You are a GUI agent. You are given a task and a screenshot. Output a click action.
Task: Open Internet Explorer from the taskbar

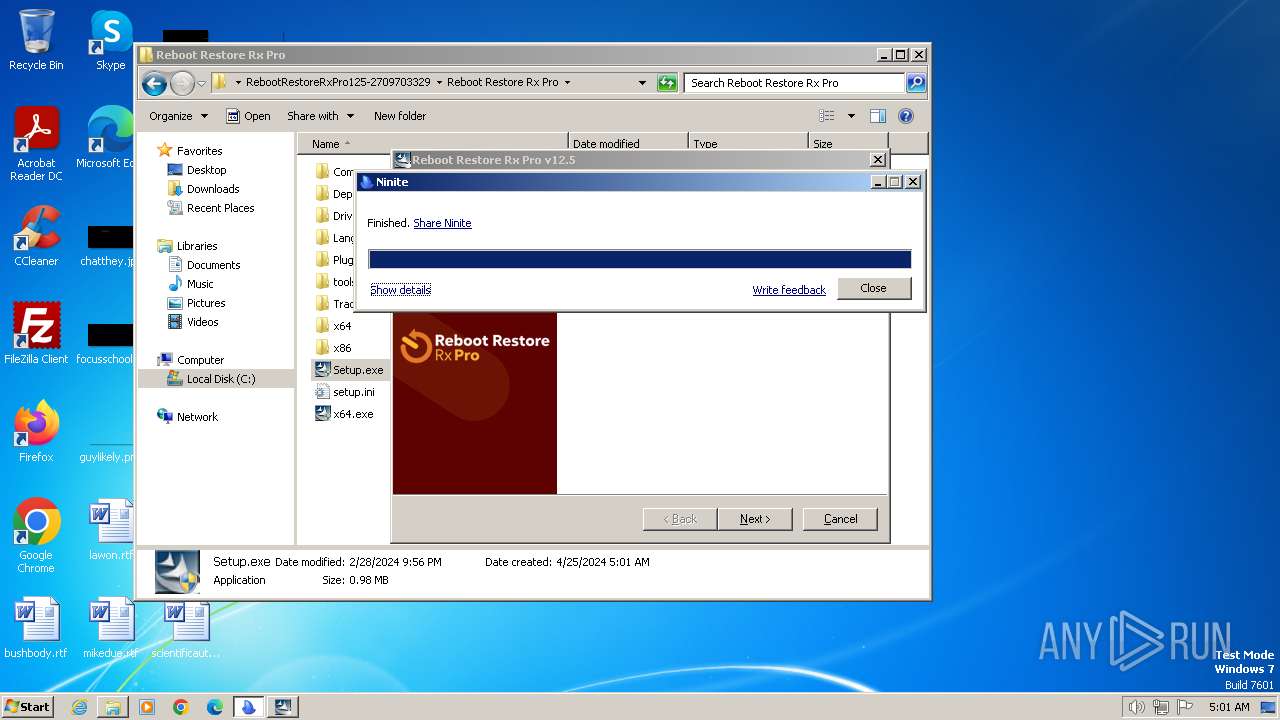click(x=79, y=707)
